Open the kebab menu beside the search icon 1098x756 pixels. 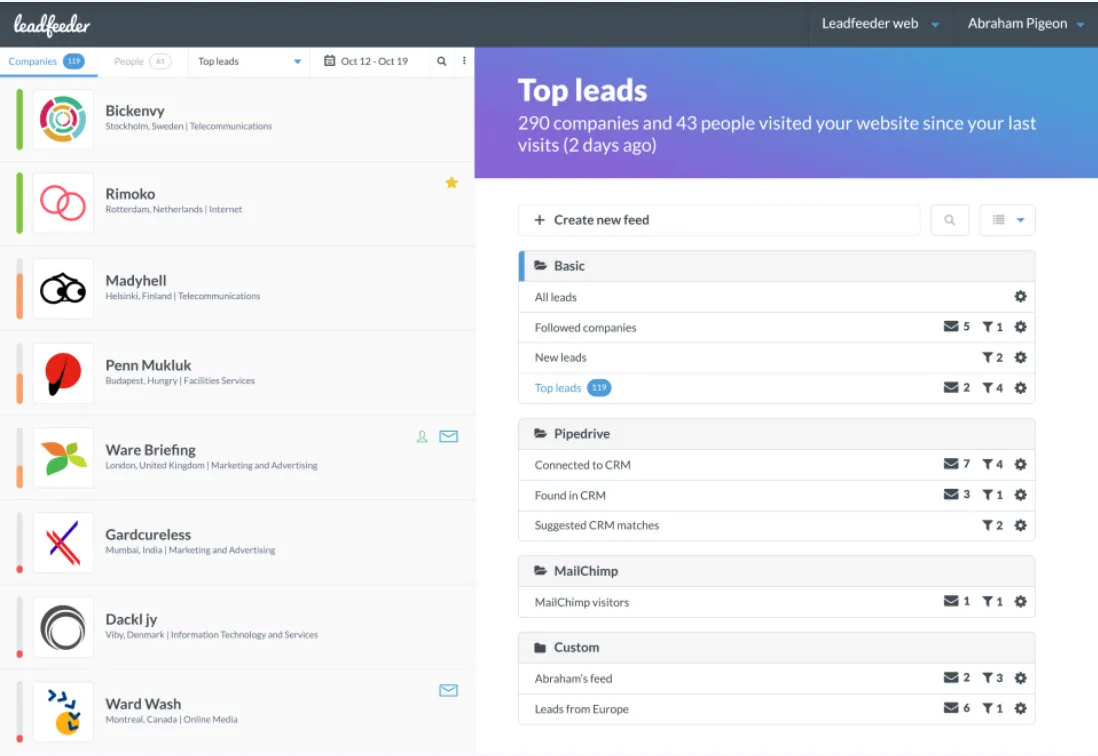coord(463,61)
